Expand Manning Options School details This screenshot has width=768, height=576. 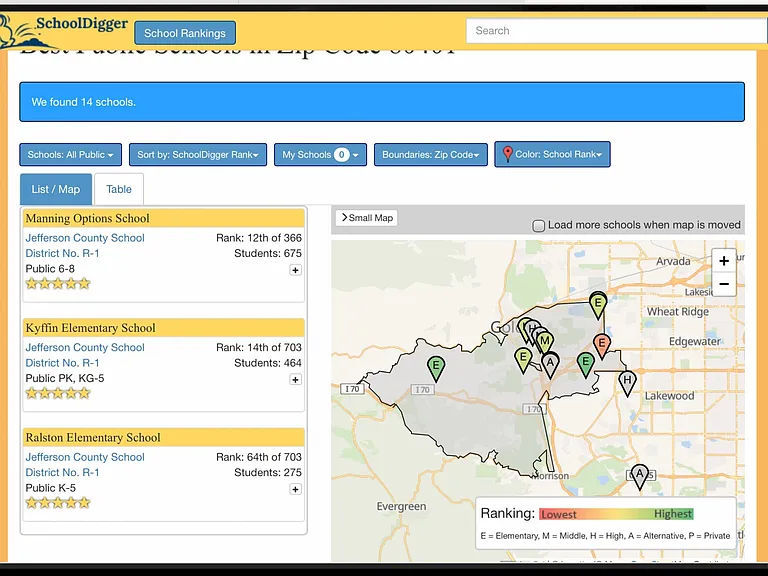pyautogui.click(x=295, y=270)
